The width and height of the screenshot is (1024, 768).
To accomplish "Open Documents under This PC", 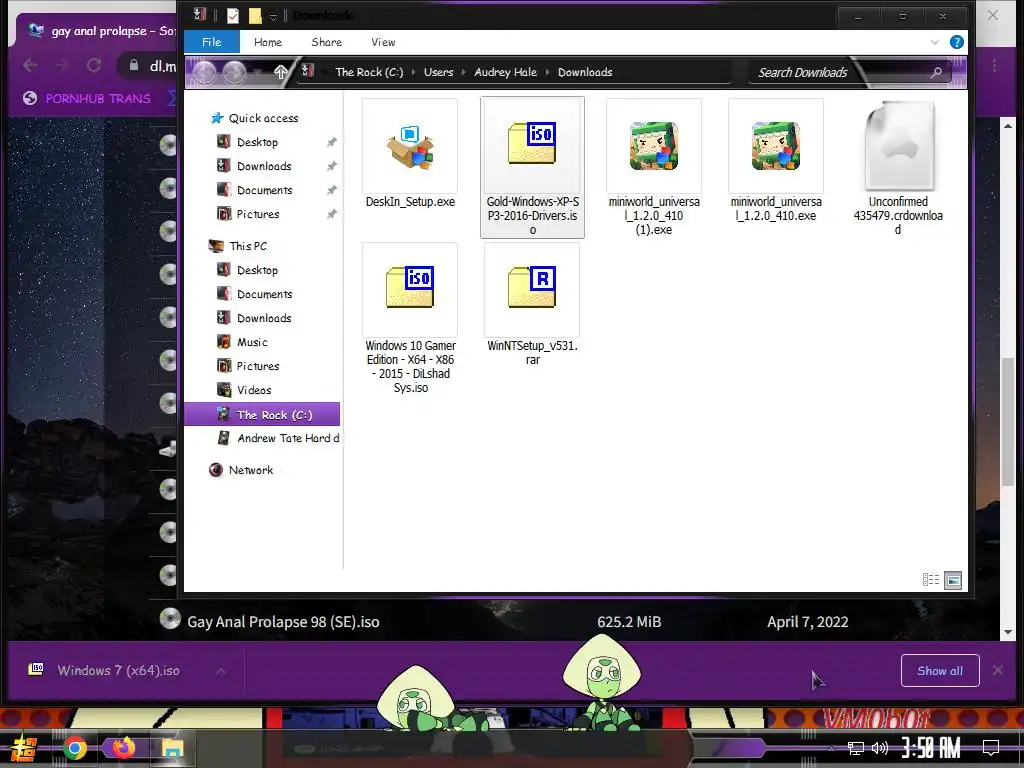I will [264, 295].
